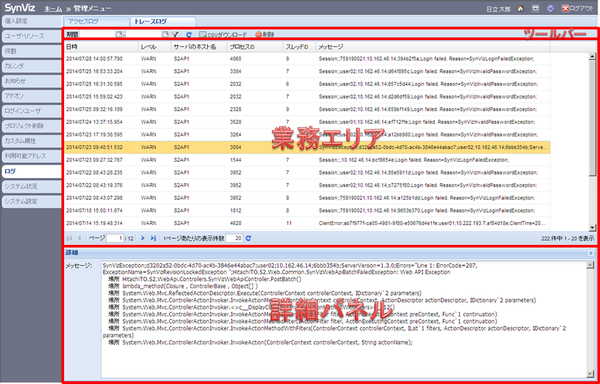
Task: Click log table scrollbar down arrow
Action: (x=592, y=228)
